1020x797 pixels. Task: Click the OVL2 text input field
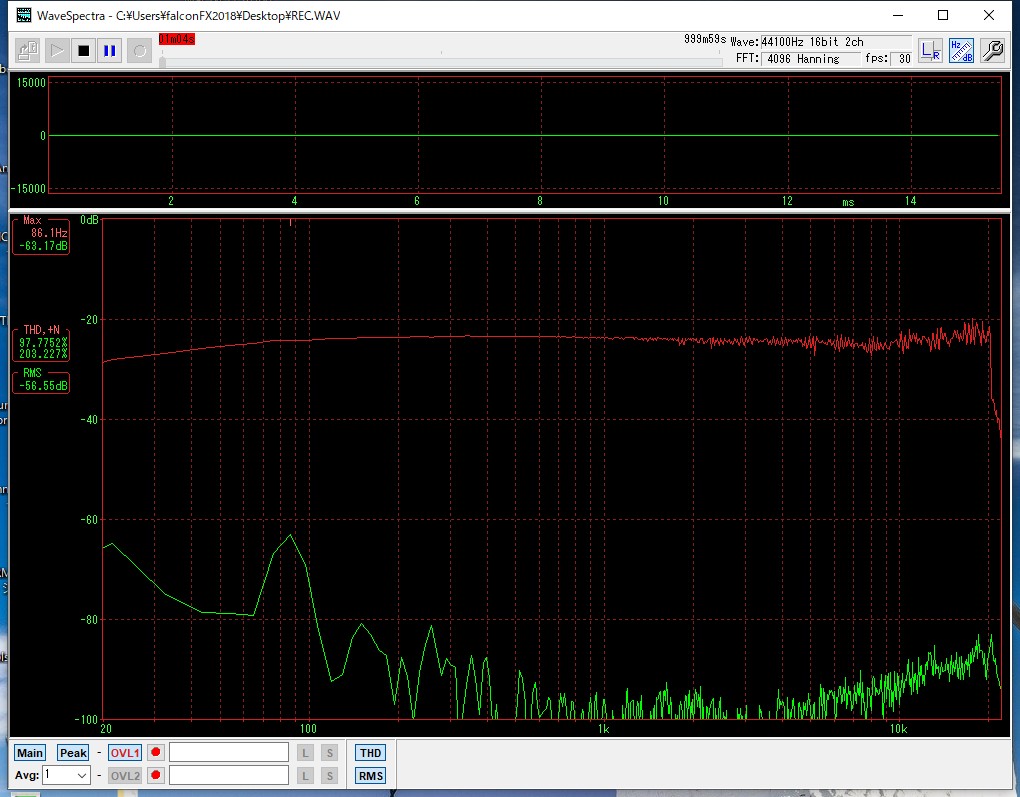(x=229, y=775)
